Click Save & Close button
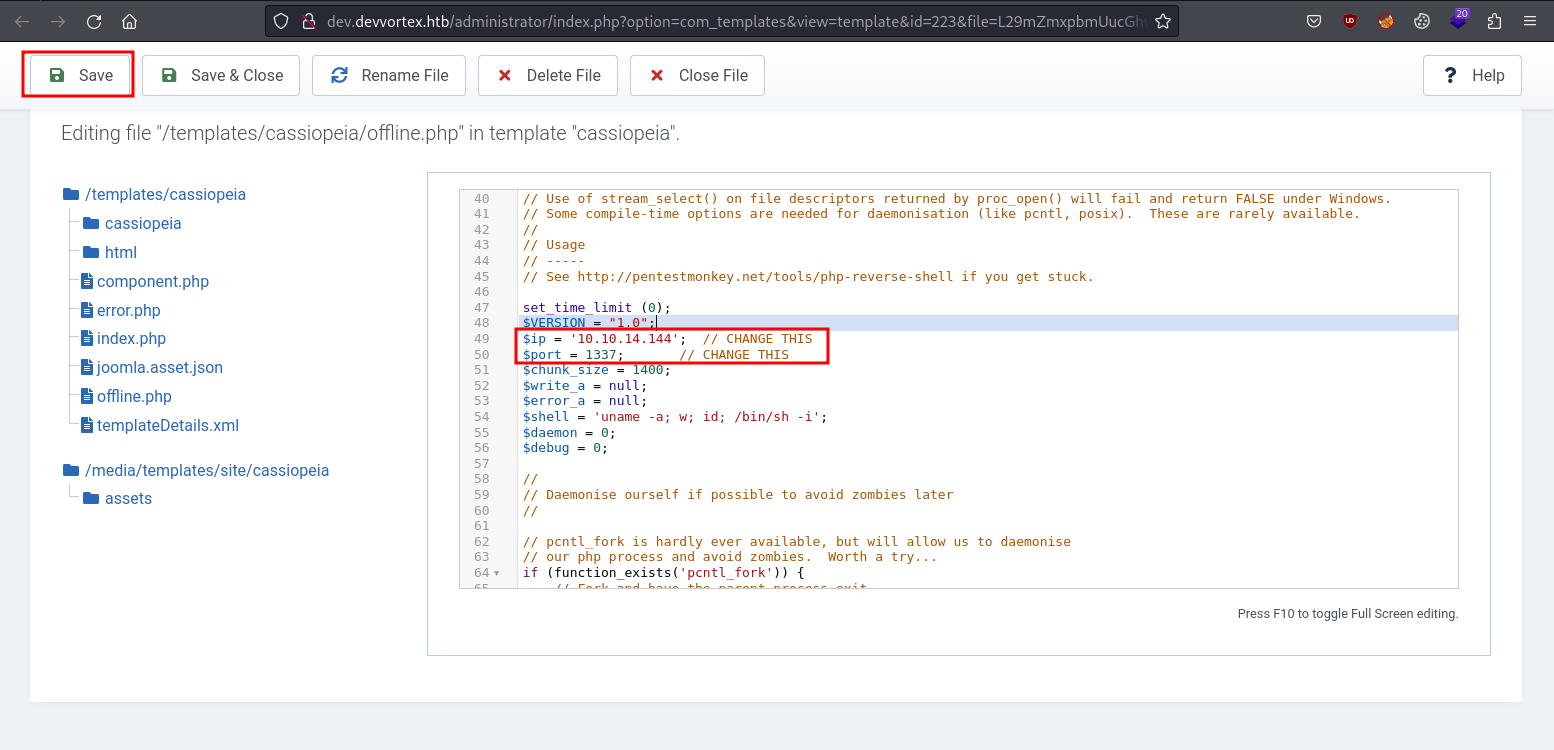The image size is (1554, 750). pyautogui.click(x=221, y=75)
